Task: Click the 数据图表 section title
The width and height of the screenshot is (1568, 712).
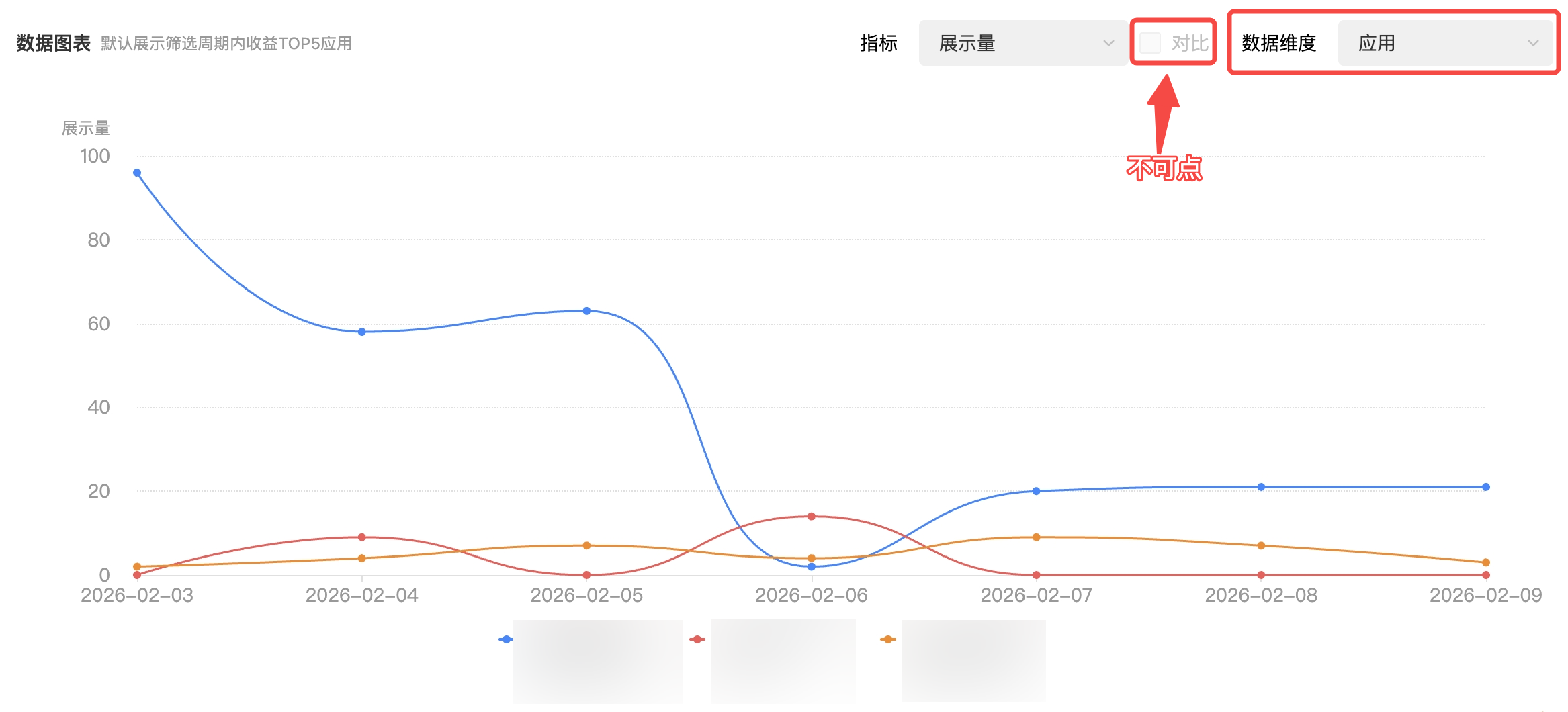Action: coord(53,44)
